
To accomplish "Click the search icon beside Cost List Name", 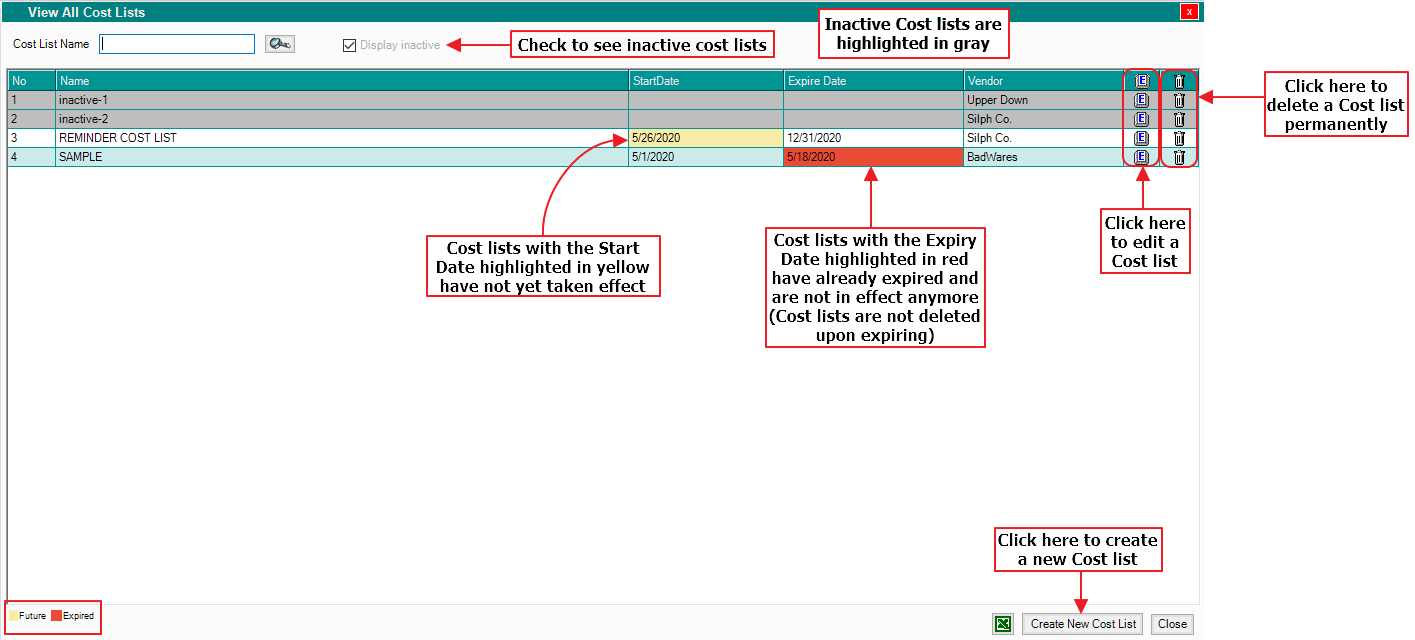I will tap(279, 44).
